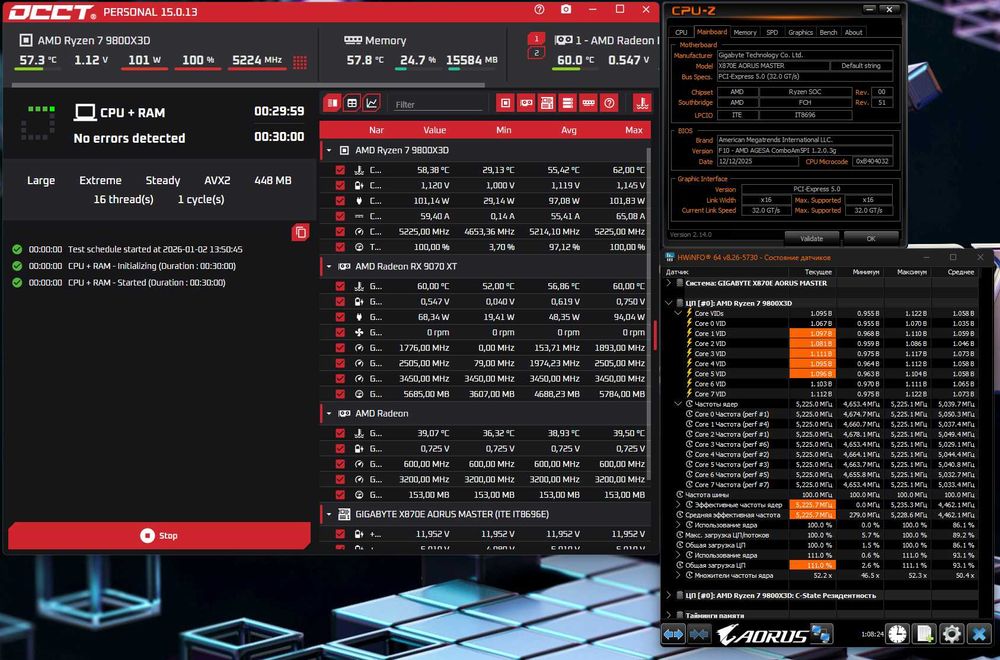Sort sensors by the Max column header

coord(633,130)
